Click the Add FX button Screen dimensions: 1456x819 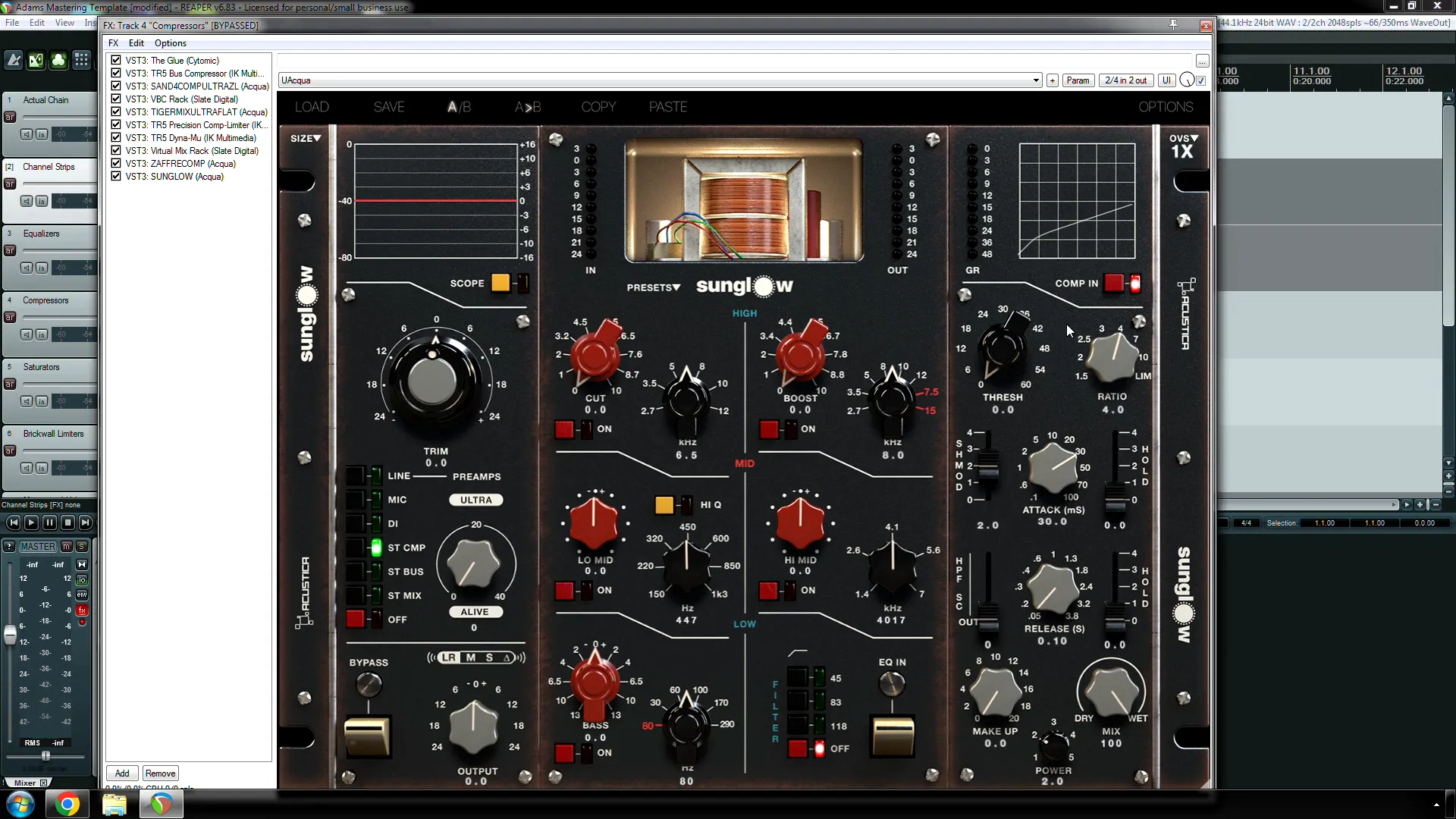coord(122,773)
